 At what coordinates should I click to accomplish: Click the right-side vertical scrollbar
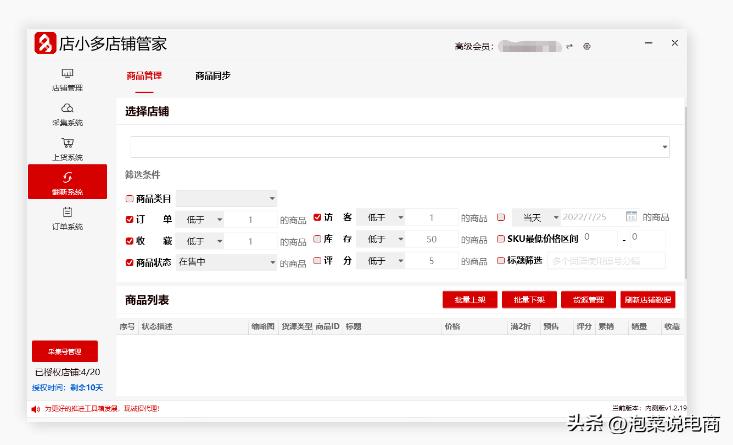pos(685,193)
